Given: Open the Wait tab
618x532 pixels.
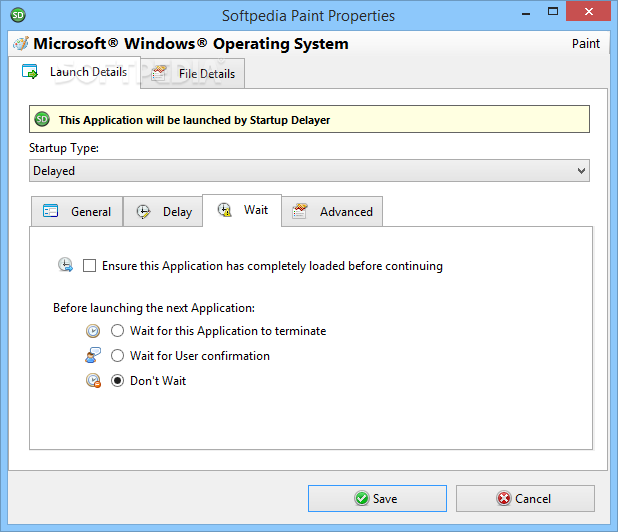Looking at the screenshot, I should tap(242, 210).
